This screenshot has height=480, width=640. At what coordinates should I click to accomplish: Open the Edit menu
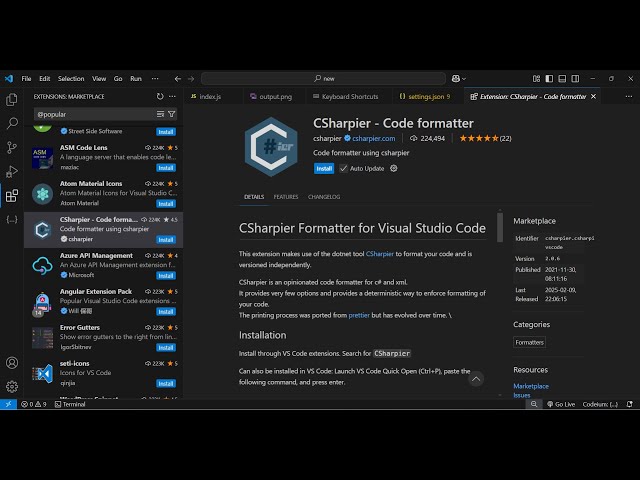point(44,78)
